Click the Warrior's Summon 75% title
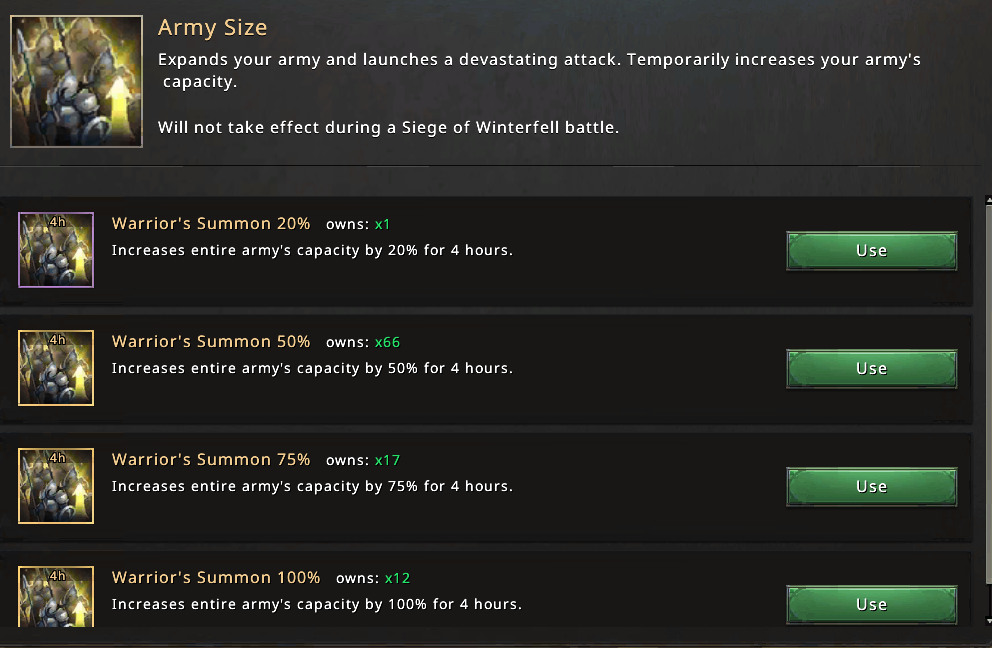 211,459
